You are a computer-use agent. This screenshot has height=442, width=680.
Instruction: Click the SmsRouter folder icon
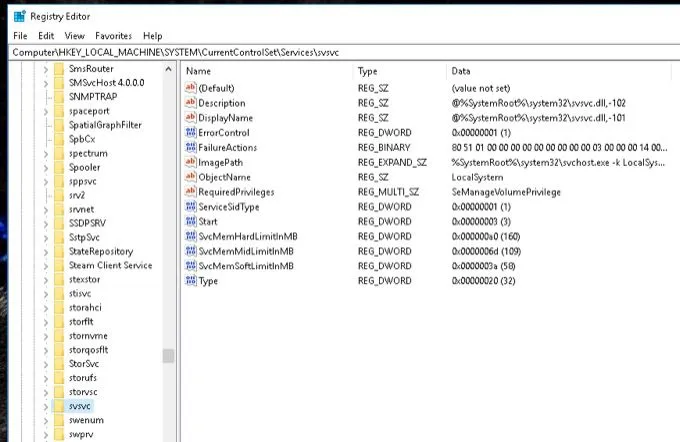pos(59,69)
